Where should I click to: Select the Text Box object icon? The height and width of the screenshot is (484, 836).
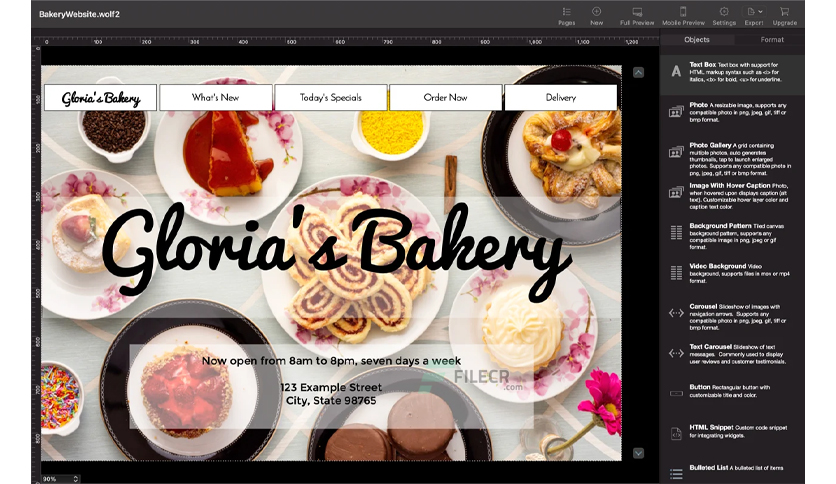[x=676, y=71]
